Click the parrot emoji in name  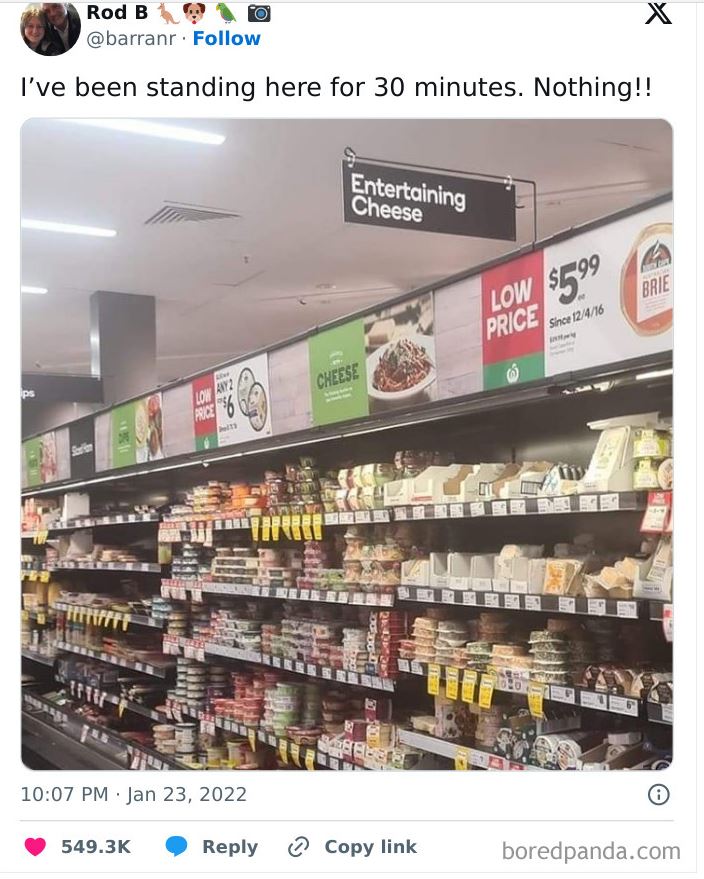[x=226, y=13]
